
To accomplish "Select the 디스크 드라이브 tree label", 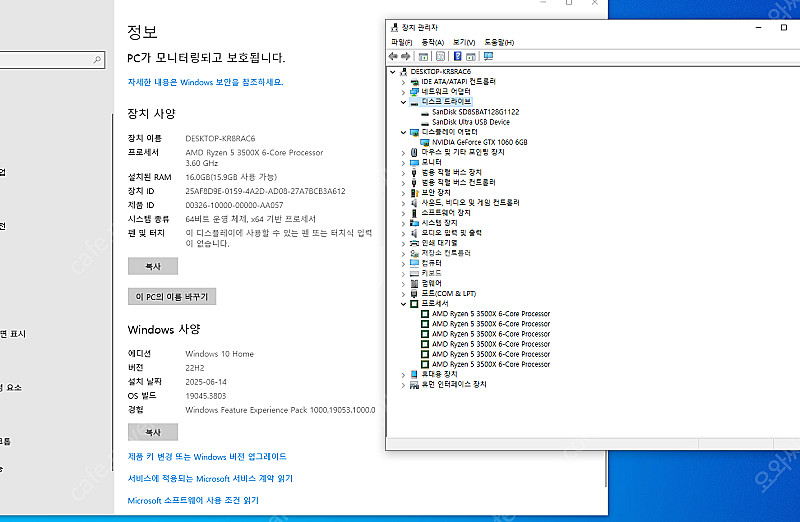I will [446, 102].
